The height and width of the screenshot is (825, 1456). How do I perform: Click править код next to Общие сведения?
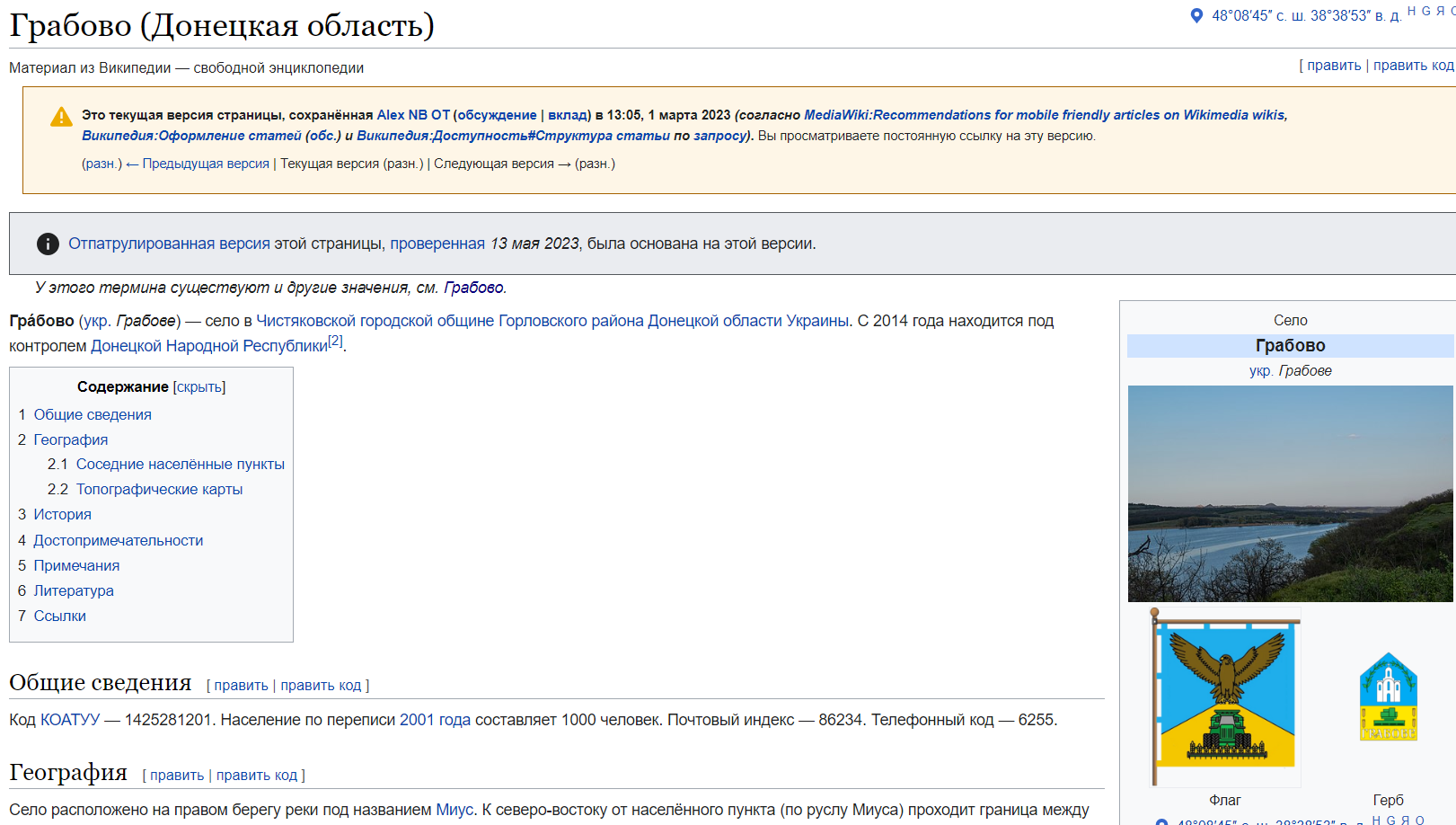click(x=321, y=686)
